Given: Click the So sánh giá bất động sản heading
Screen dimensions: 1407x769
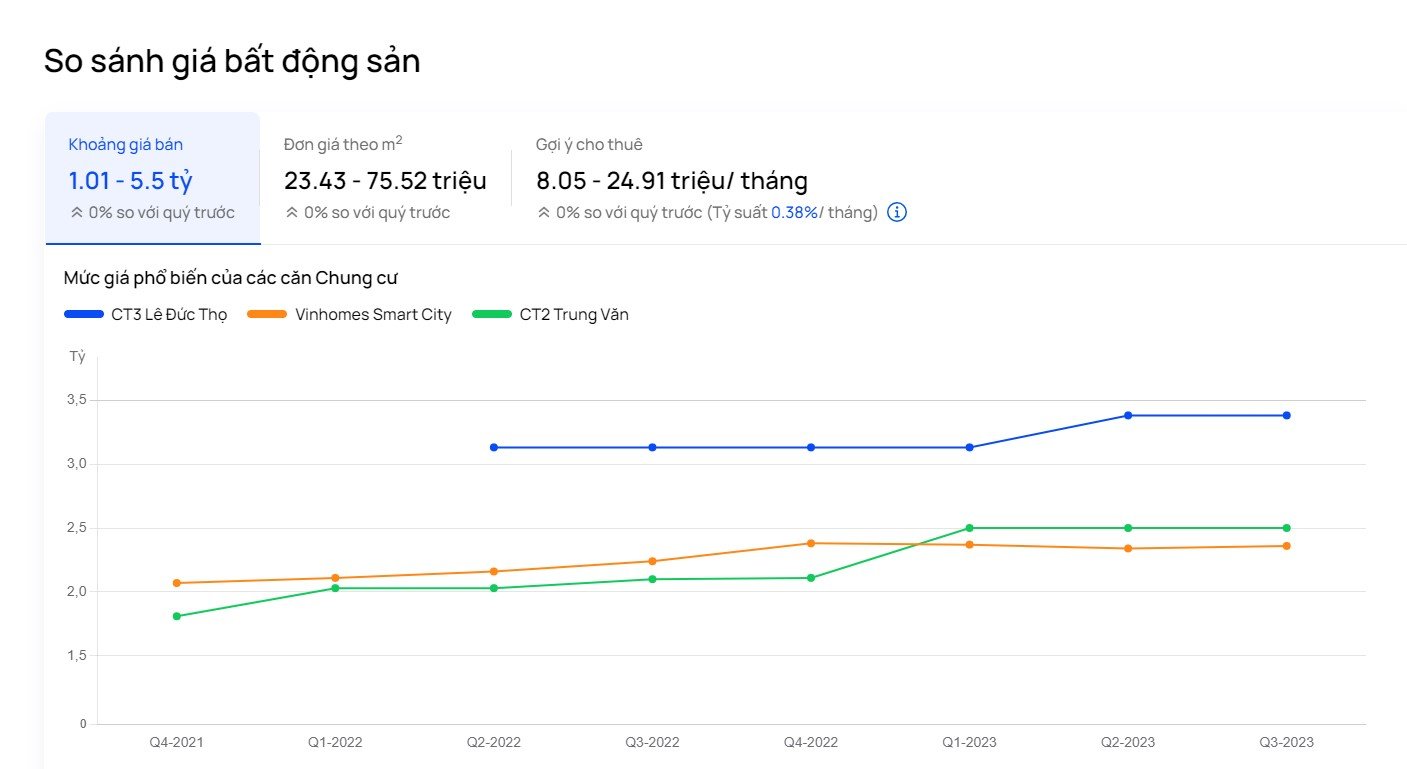Looking at the screenshot, I should [x=232, y=61].
